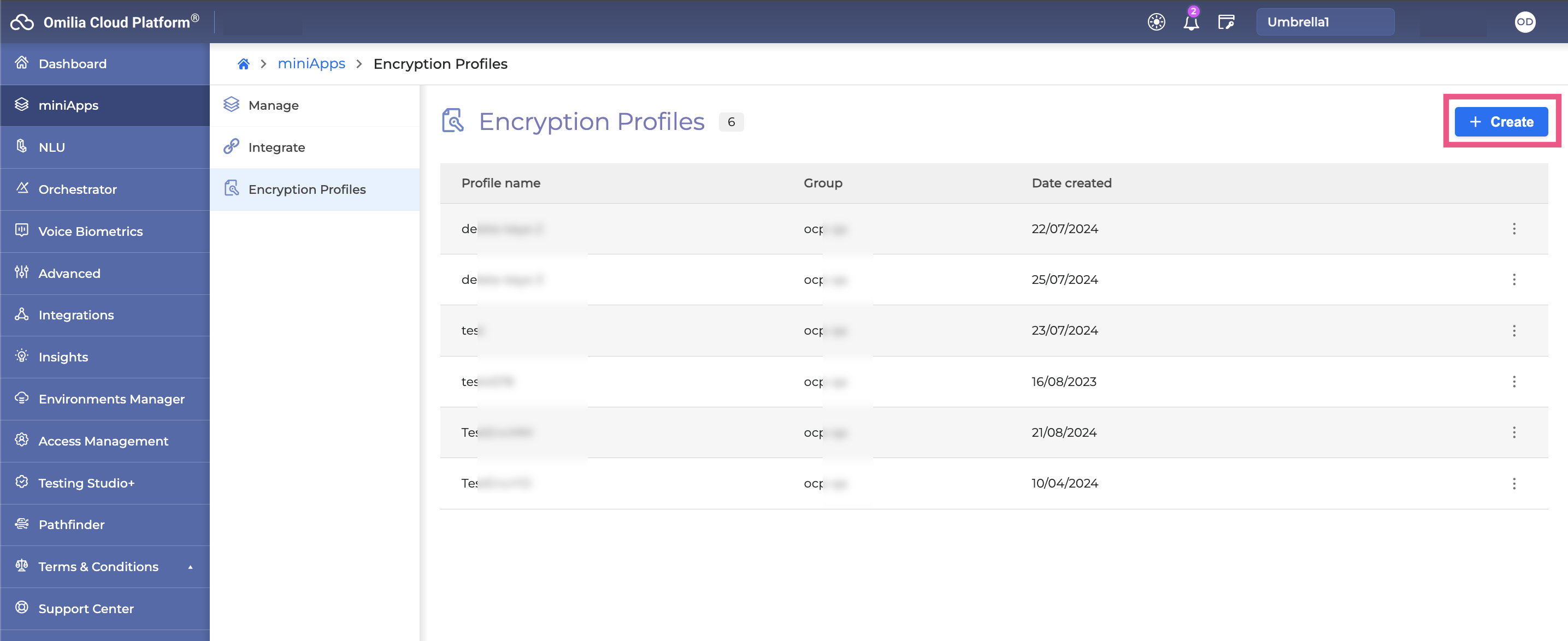Select Encryption Profiles in the submenu
Viewport: 1568px width, 641px height.
click(x=307, y=189)
